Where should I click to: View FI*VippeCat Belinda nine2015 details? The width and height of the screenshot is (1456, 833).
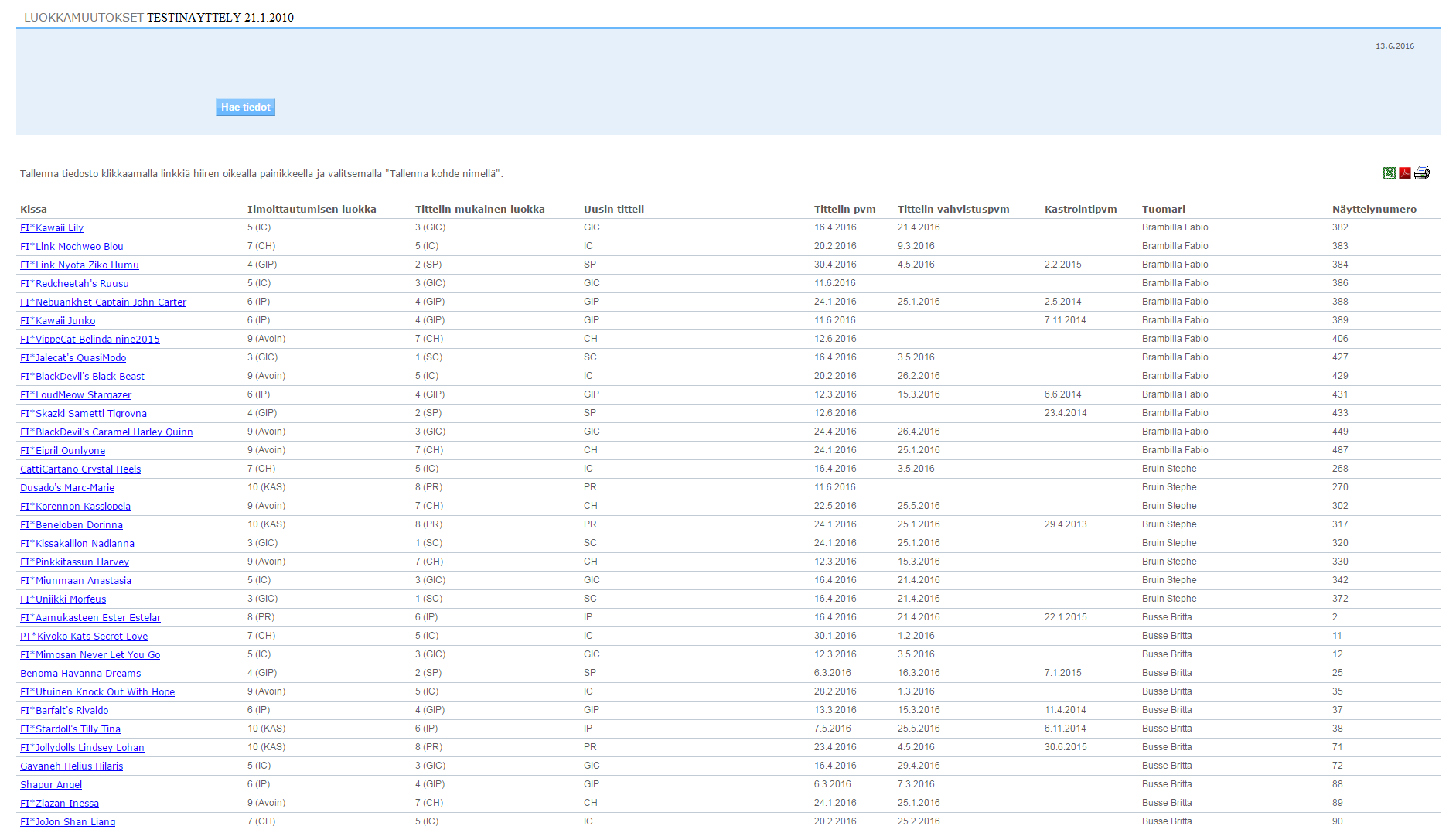pos(90,340)
